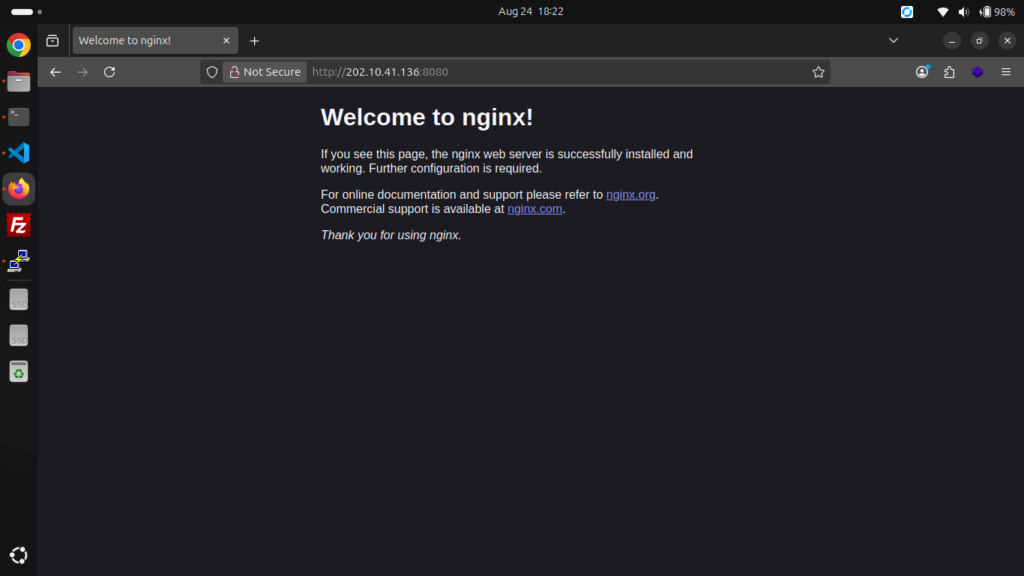Follow the nginx.org documentation link
The width and height of the screenshot is (1024, 576).
pyautogui.click(x=630, y=195)
